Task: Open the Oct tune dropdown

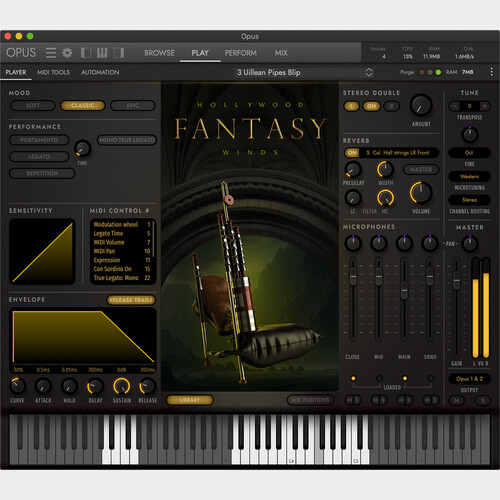Action: (x=469, y=153)
